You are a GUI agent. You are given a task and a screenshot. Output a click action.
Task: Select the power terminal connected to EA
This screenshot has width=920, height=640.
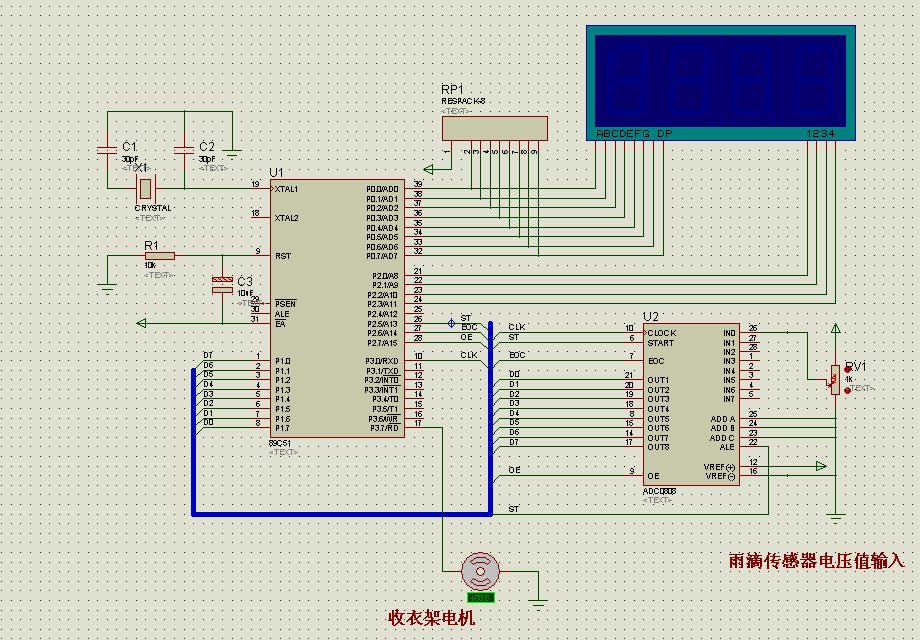(x=141, y=323)
